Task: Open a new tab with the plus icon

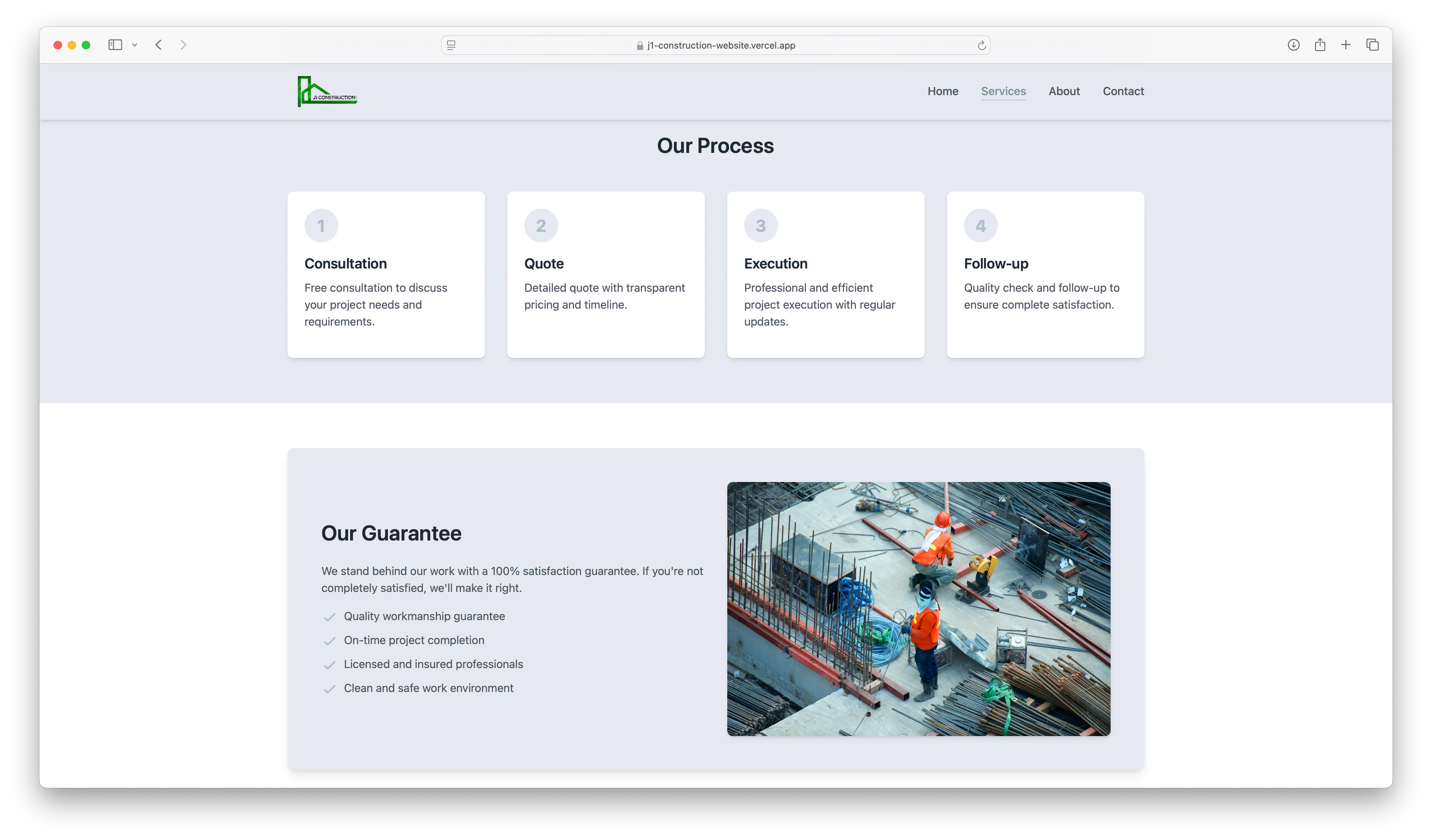Action: pyautogui.click(x=1346, y=45)
